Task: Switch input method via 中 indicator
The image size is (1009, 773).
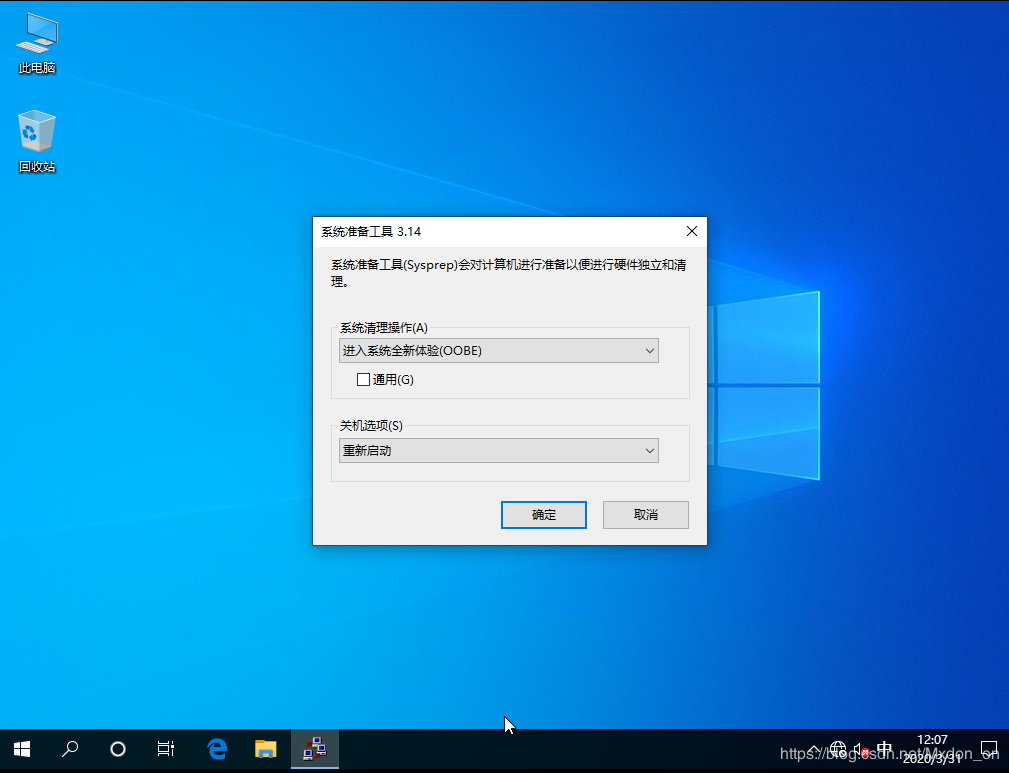Action: click(x=884, y=749)
